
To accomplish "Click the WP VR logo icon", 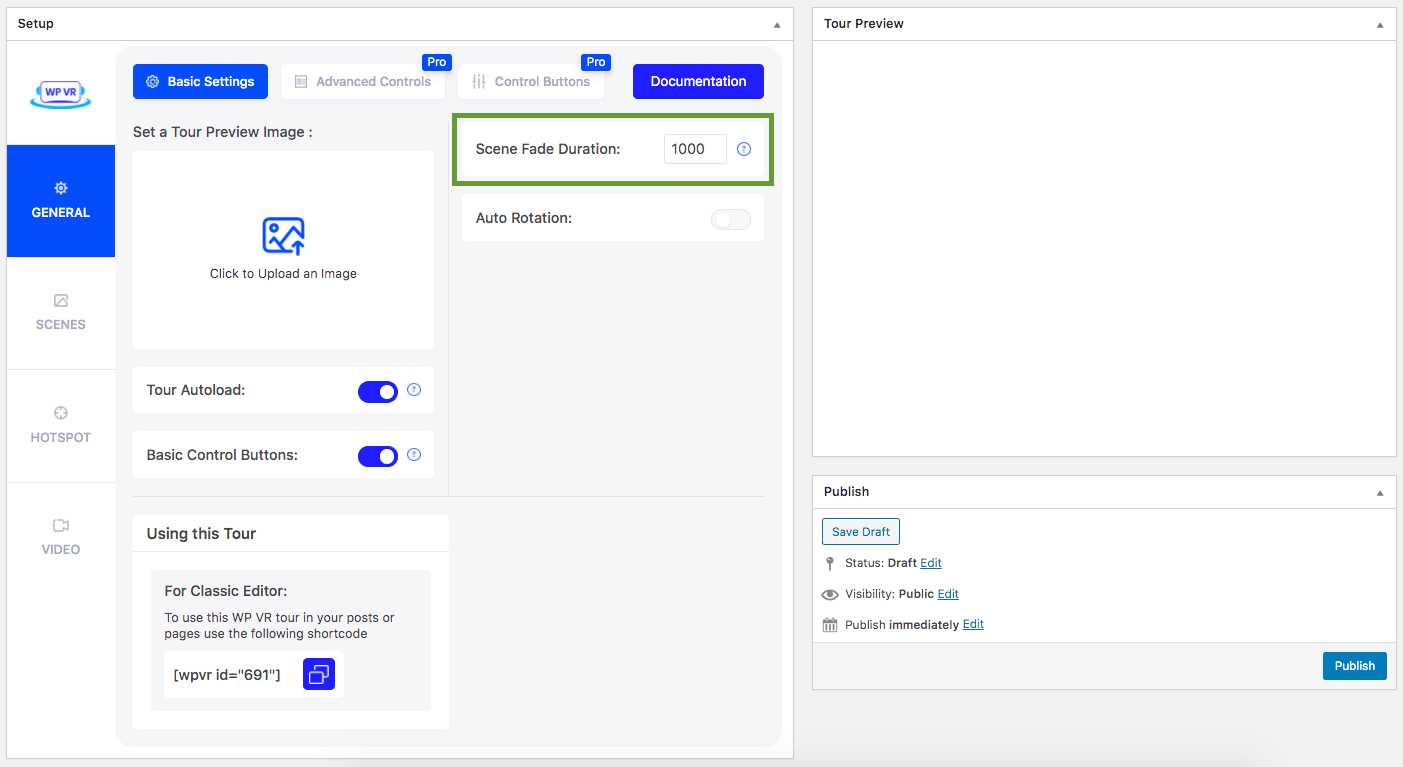I will point(61,94).
